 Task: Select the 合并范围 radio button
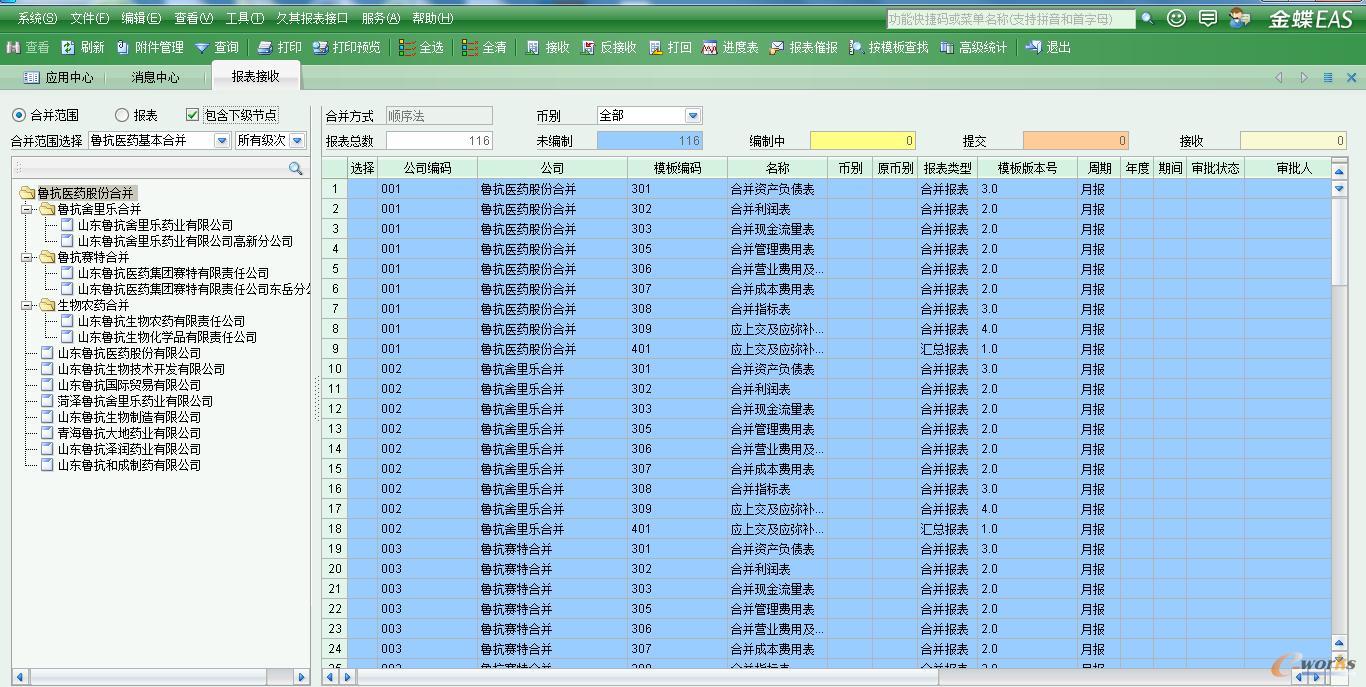pos(19,116)
